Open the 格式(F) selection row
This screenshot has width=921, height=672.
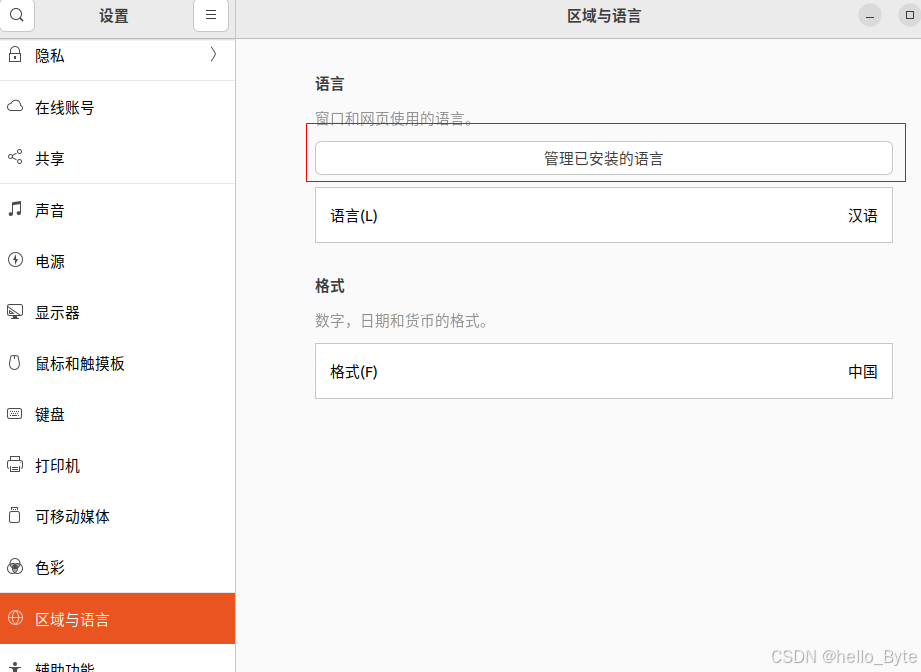click(603, 372)
